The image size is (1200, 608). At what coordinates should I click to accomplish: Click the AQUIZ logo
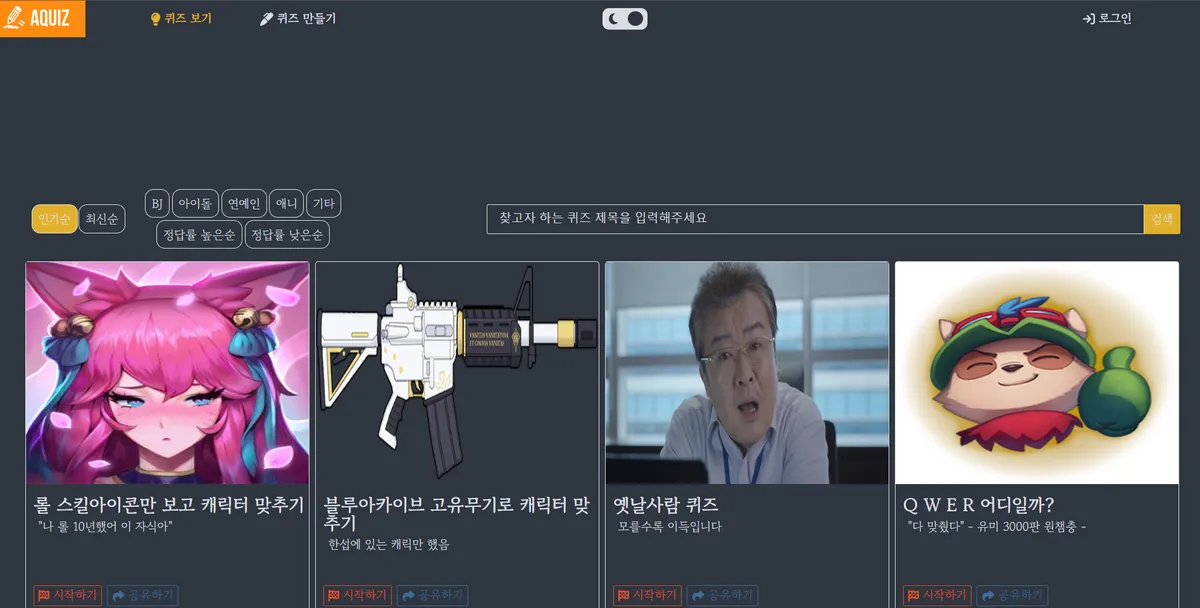tap(42, 18)
